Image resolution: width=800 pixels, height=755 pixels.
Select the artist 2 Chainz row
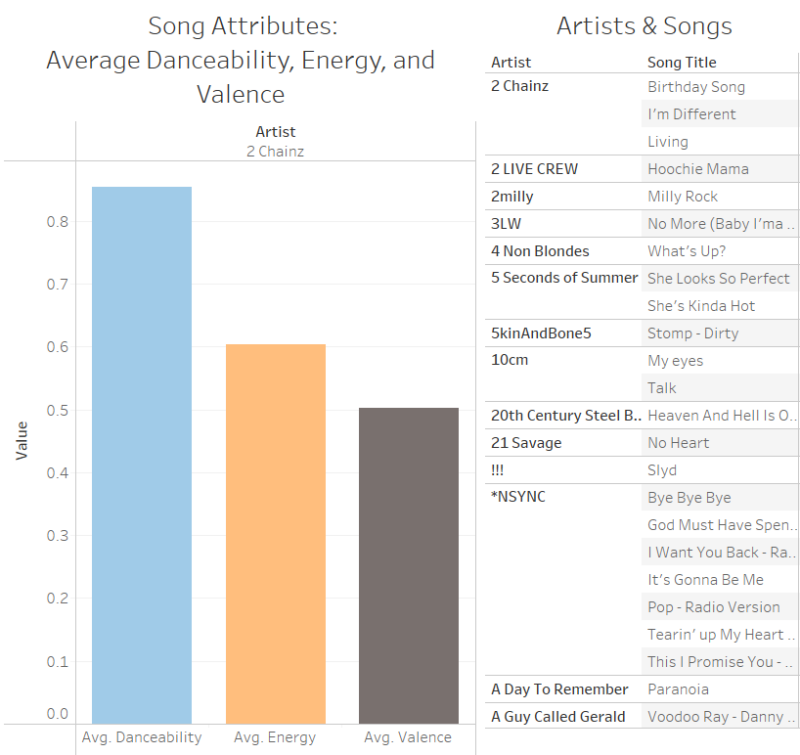pyautogui.click(x=520, y=87)
